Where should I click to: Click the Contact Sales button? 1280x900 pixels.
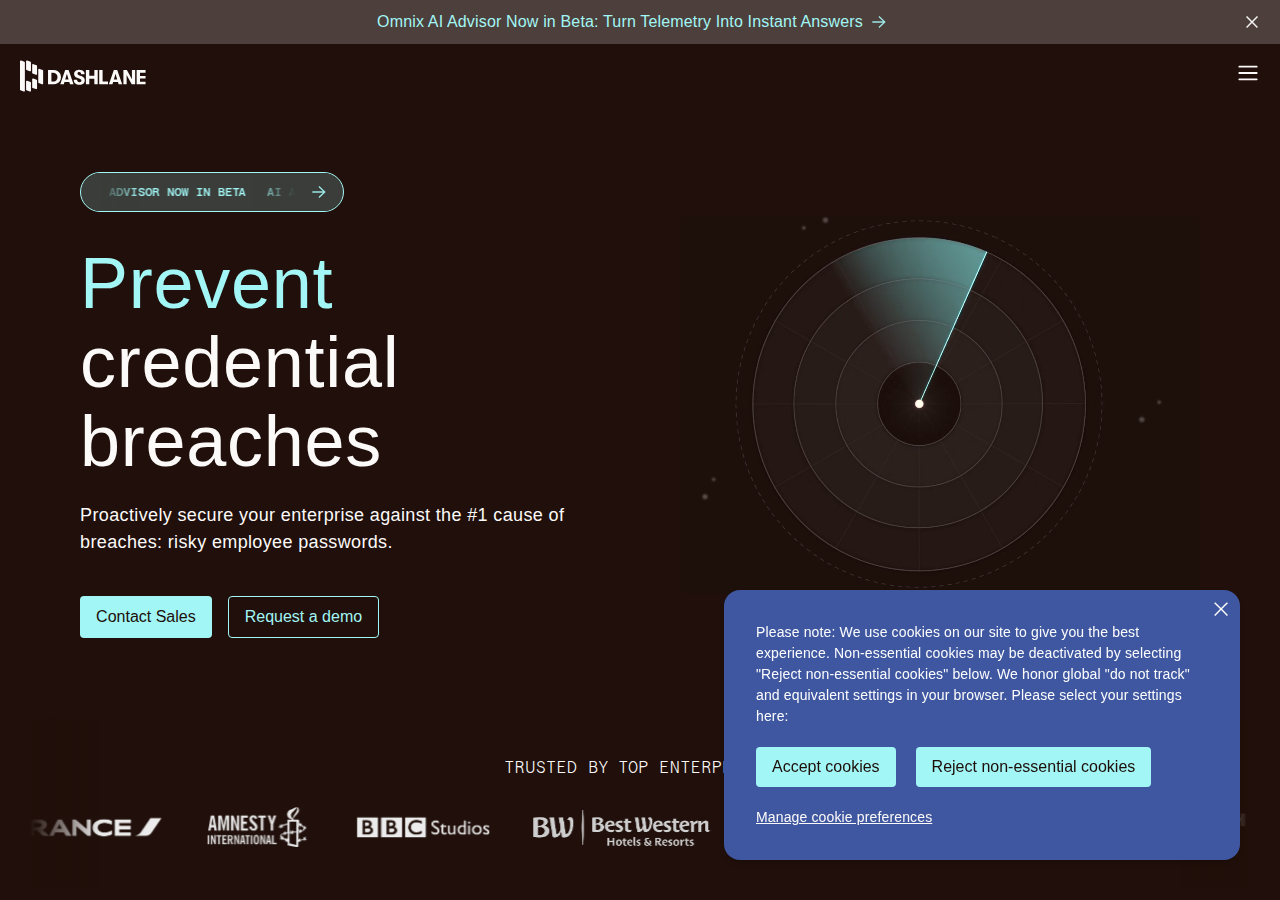(146, 617)
